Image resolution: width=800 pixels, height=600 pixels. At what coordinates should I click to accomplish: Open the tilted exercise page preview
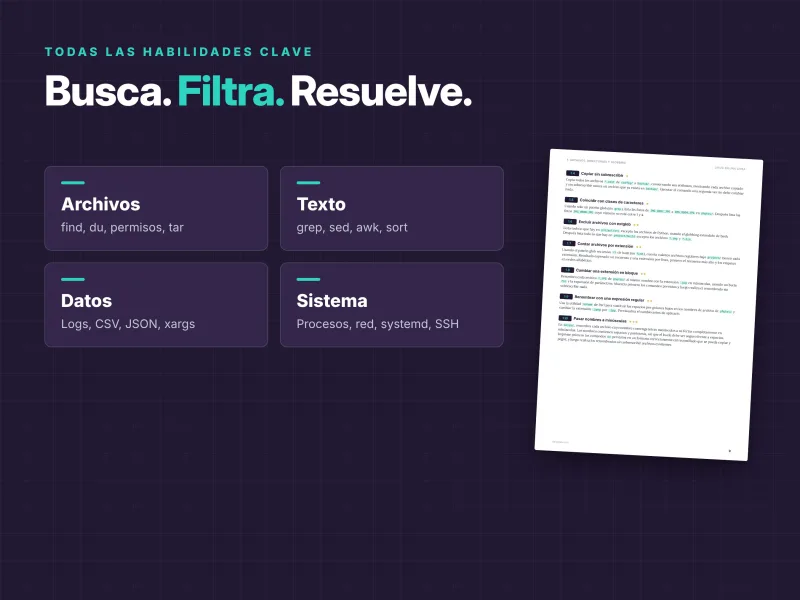coord(649,305)
